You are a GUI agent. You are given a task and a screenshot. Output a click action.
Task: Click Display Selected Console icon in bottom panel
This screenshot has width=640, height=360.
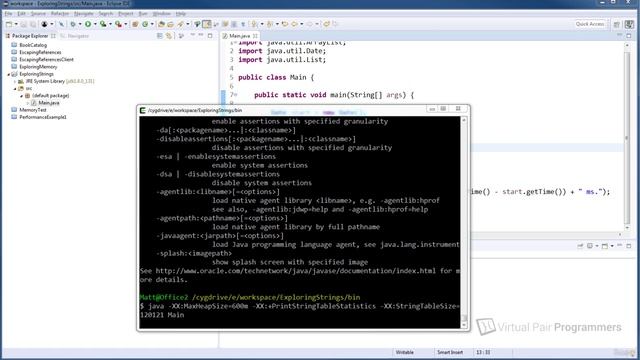point(590,246)
